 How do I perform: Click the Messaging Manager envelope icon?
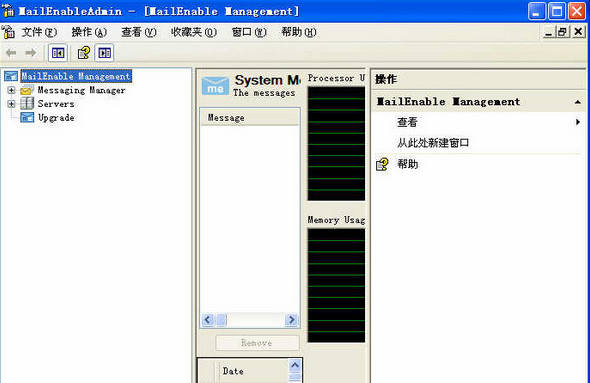click(27, 90)
